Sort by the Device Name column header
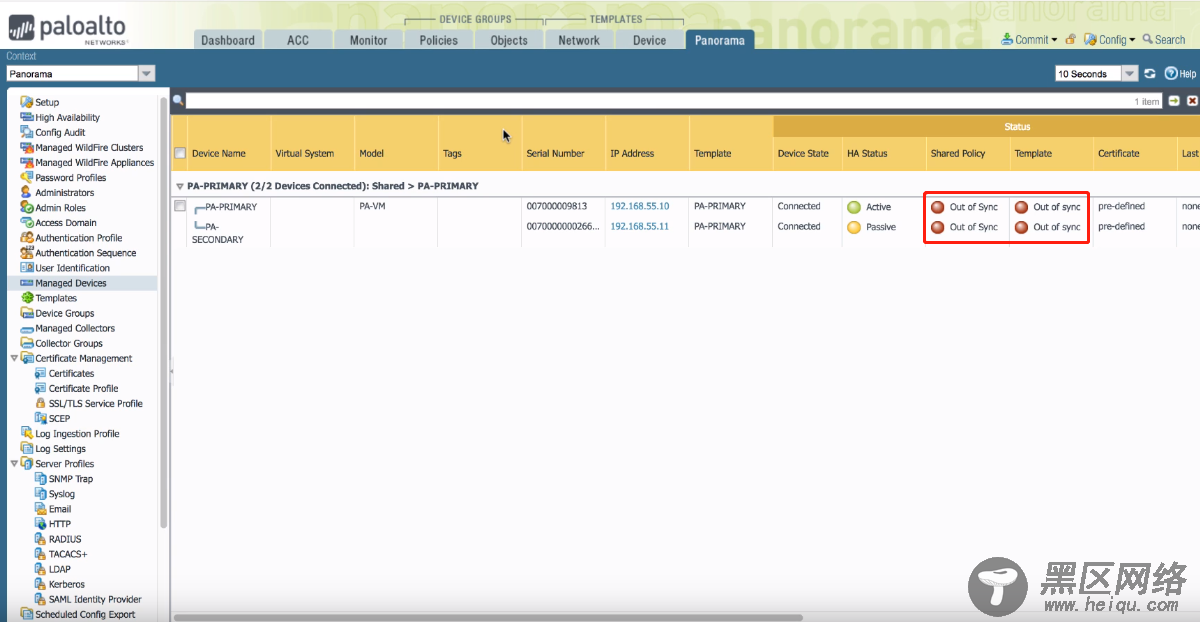Viewport: 1200px width, 622px height. tap(219, 153)
